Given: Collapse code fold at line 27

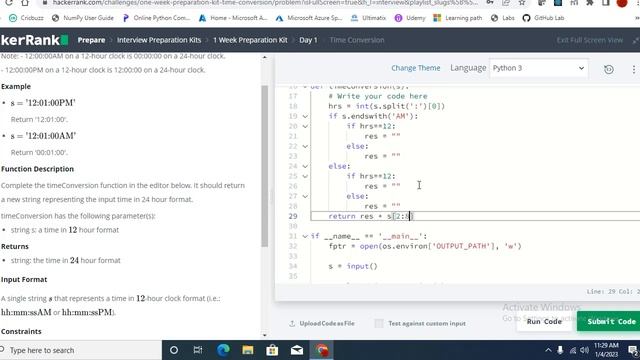Looking at the screenshot, I should (x=305, y=196).
